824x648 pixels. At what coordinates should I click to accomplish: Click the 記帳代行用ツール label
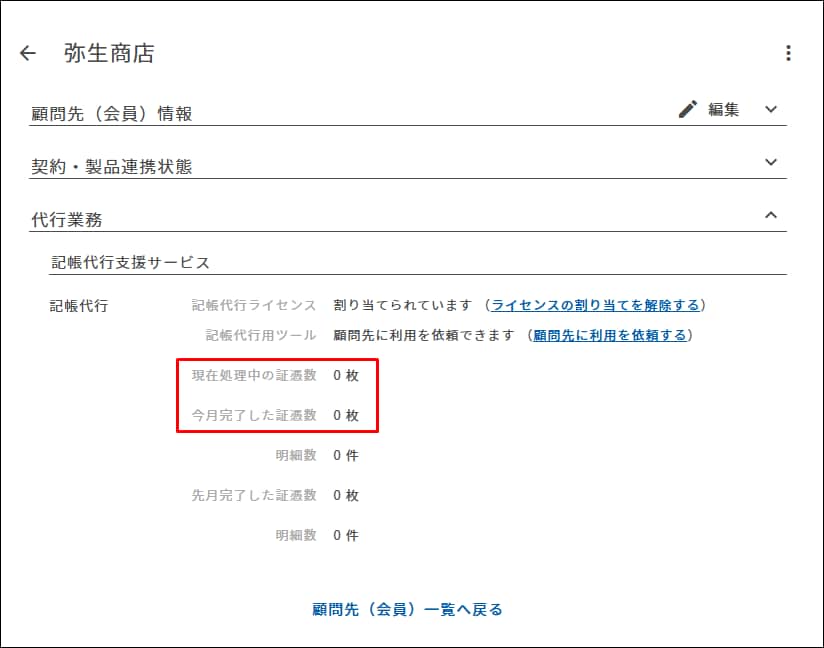tap(261, 335)
